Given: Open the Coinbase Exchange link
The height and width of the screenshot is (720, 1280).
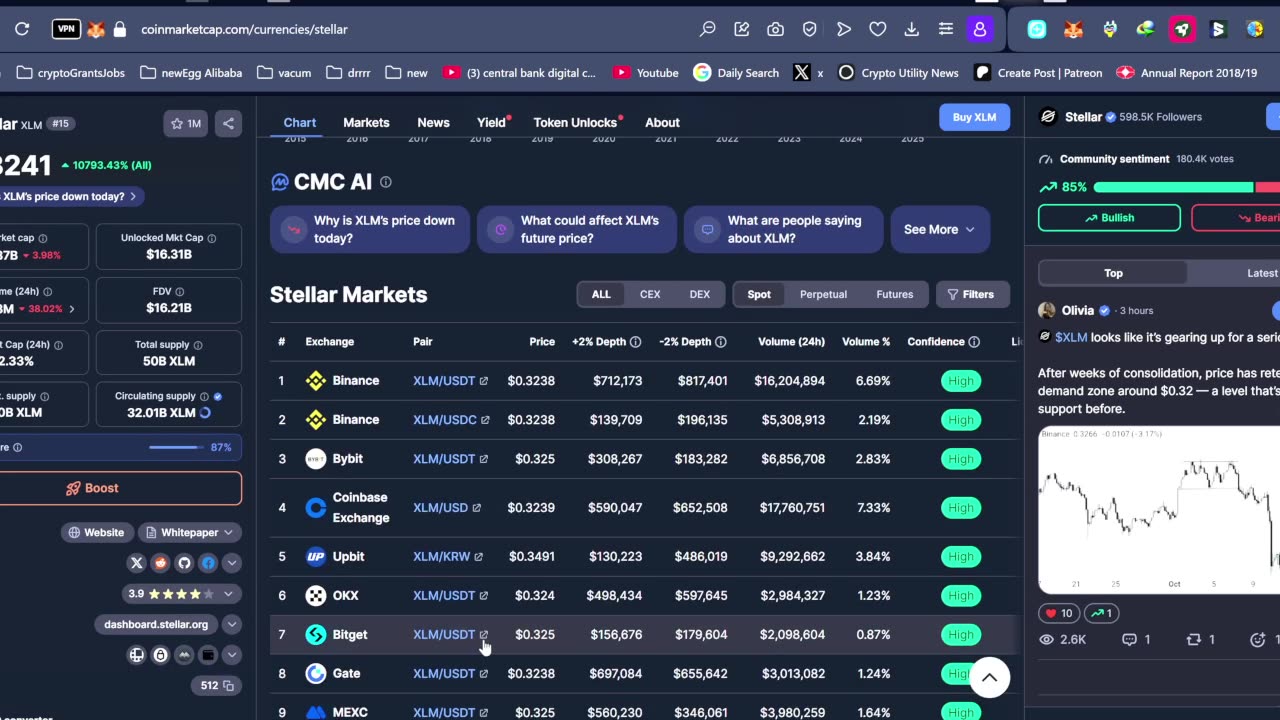Looking at the screenshot, I should tap(360, 508).
